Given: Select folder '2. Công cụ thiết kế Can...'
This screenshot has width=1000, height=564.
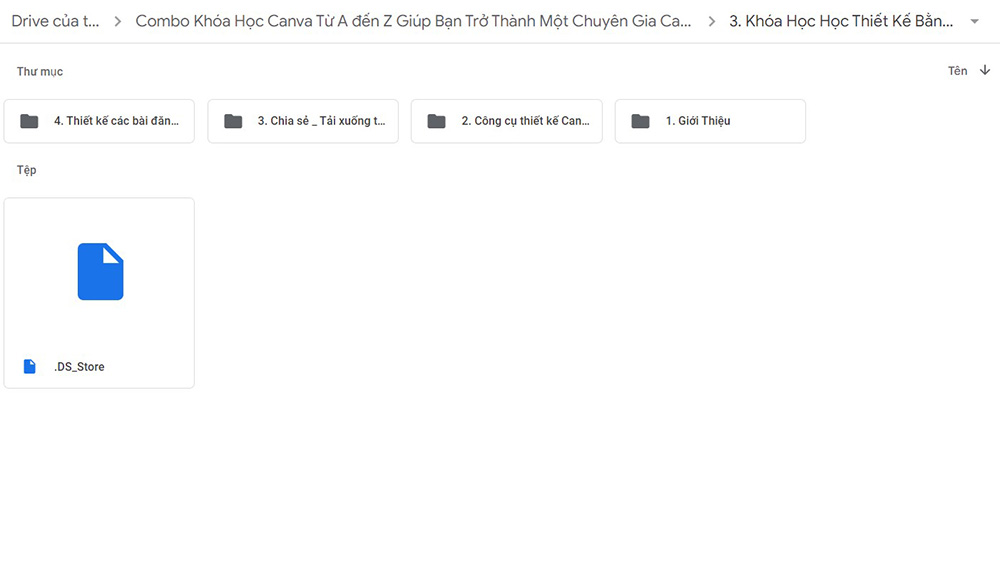Looking at the screenshot, I should (506, 121).
